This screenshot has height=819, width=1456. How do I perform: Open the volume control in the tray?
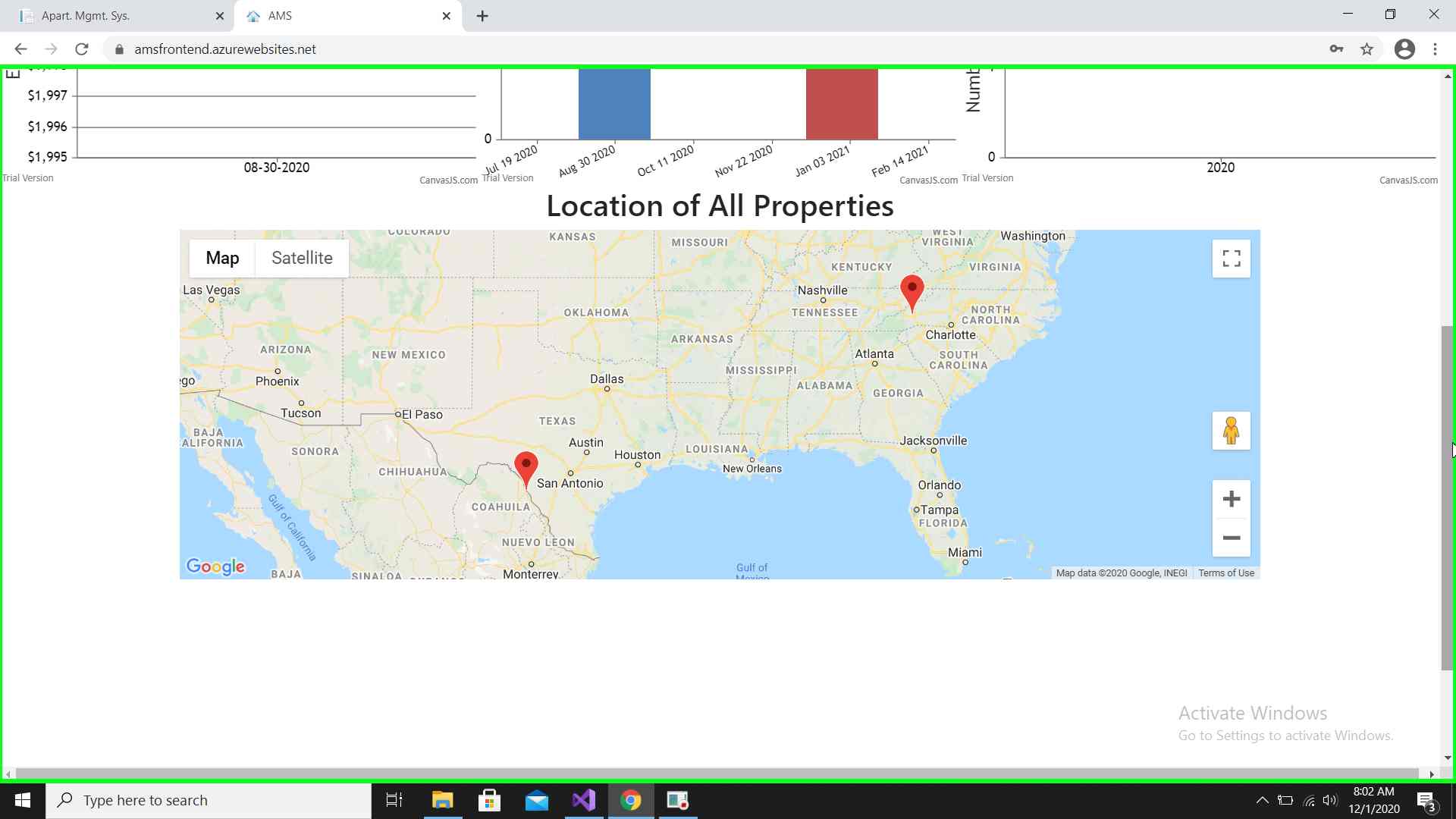pos(1331,800)
